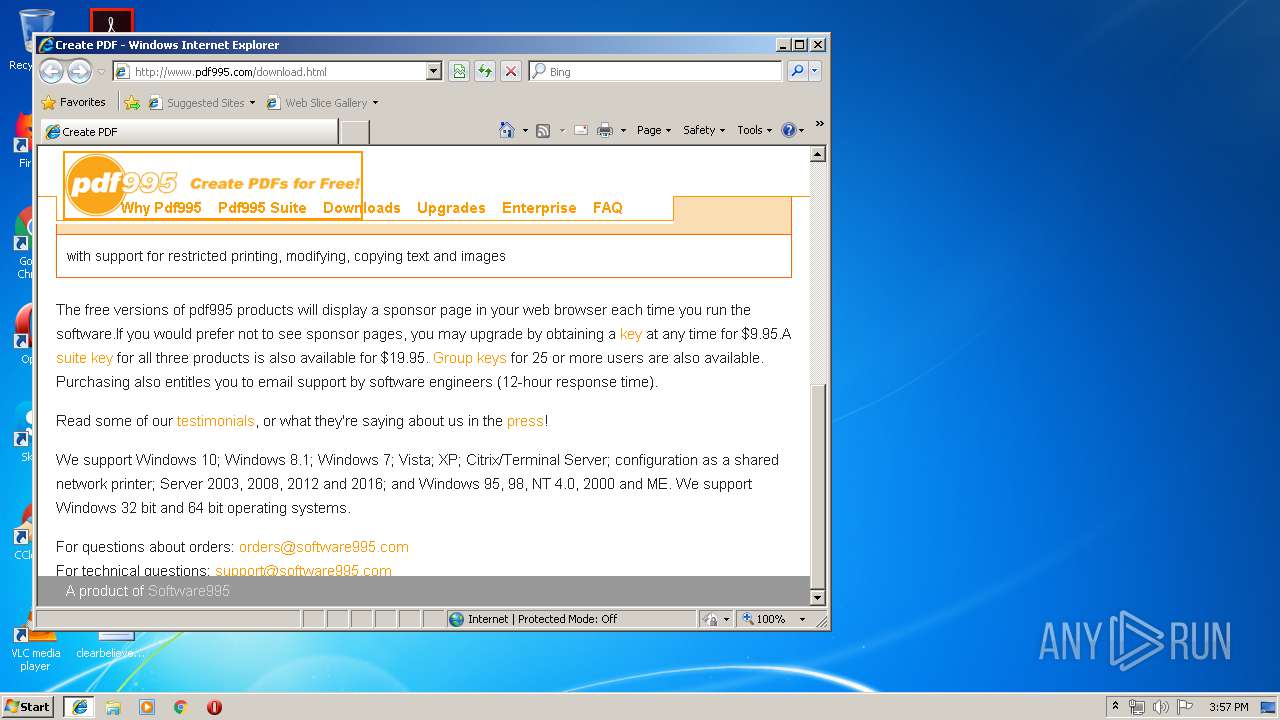Viewport: 1280px width, 720px height.
Task: Open the Tools menu
Action: coord(755,130)
